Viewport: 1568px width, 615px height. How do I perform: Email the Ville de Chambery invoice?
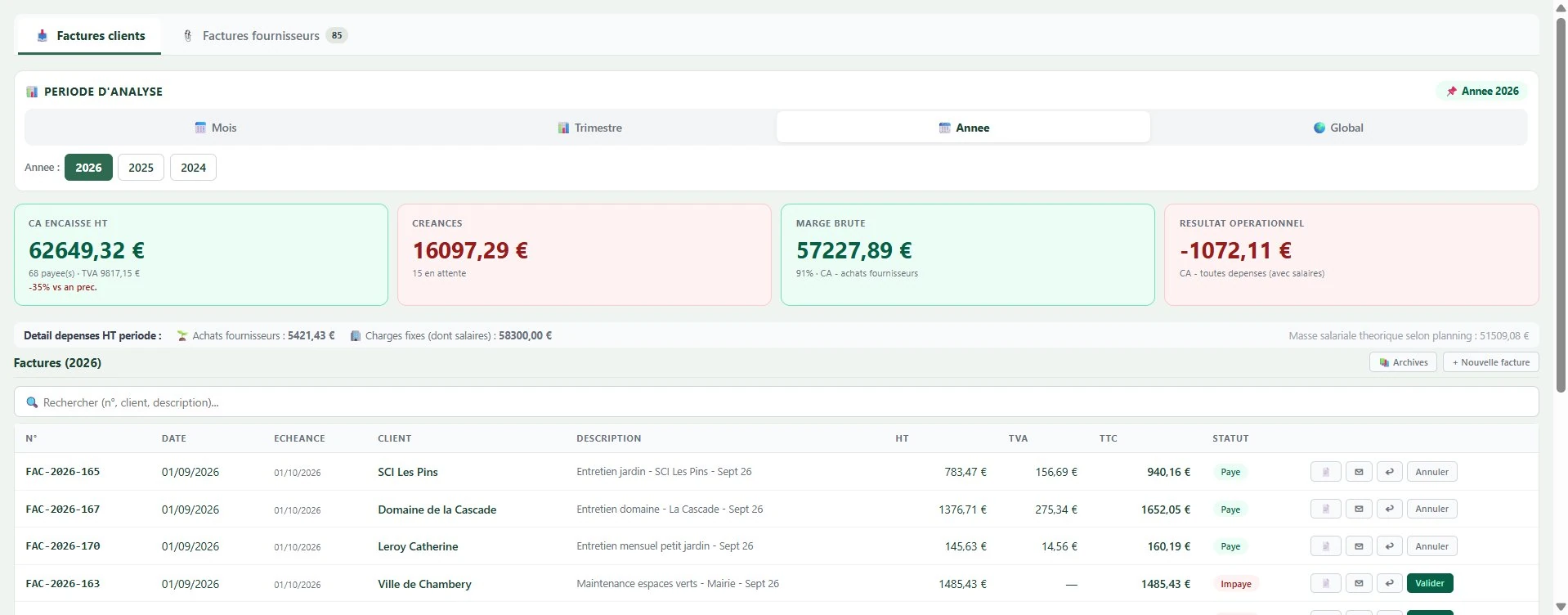click(x=1358, y=583)
